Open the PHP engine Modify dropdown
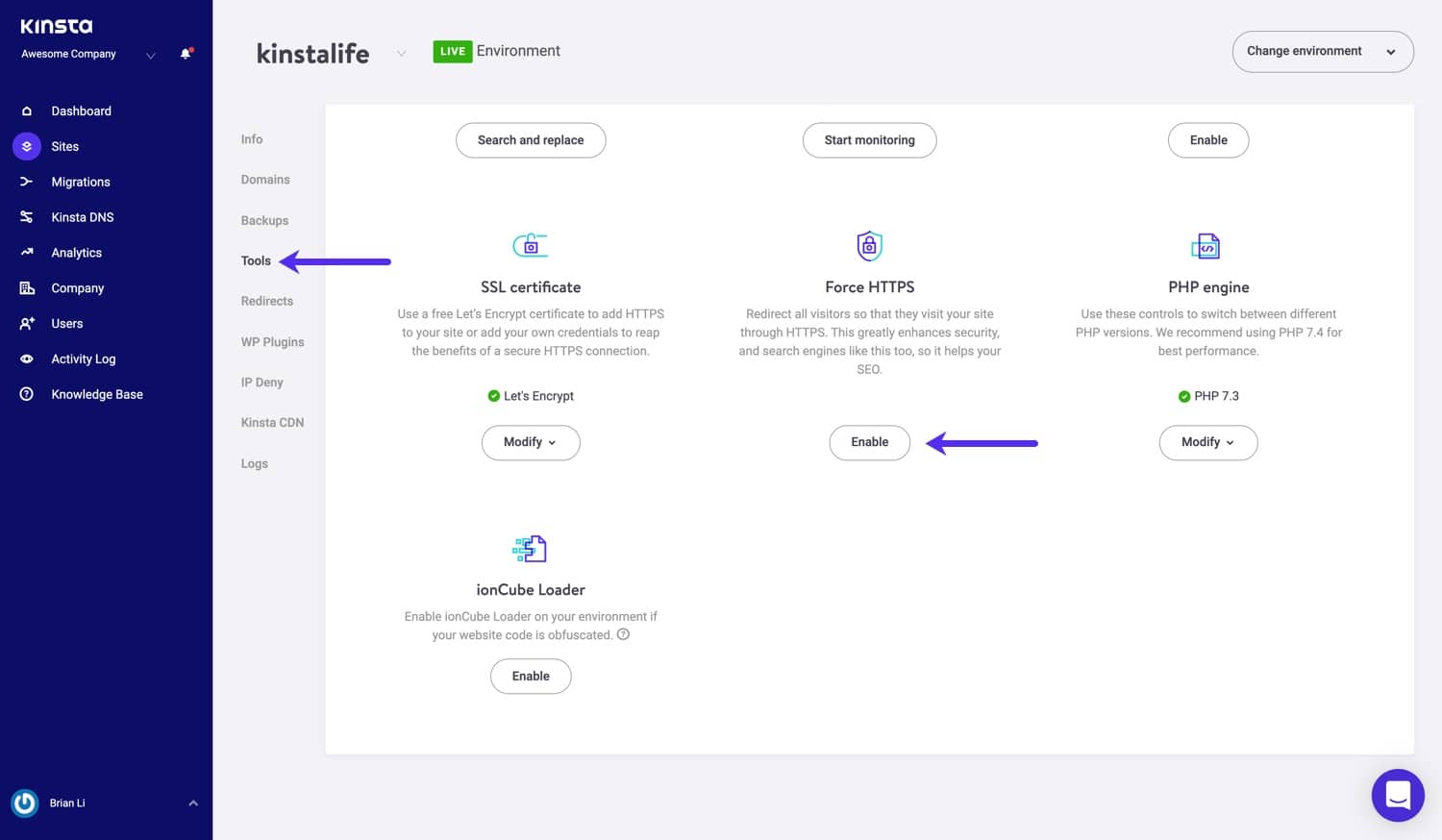The image size is (1442, 840). click(1208, 442)
